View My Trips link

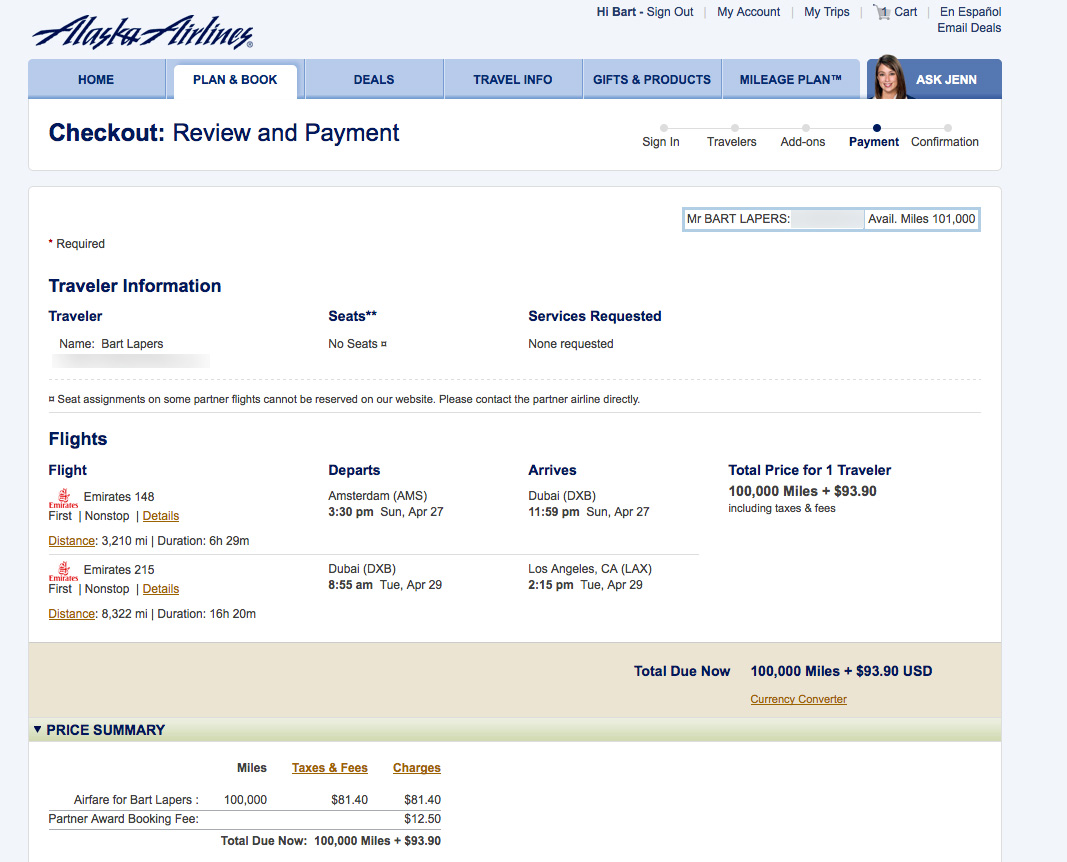[826, 12]
